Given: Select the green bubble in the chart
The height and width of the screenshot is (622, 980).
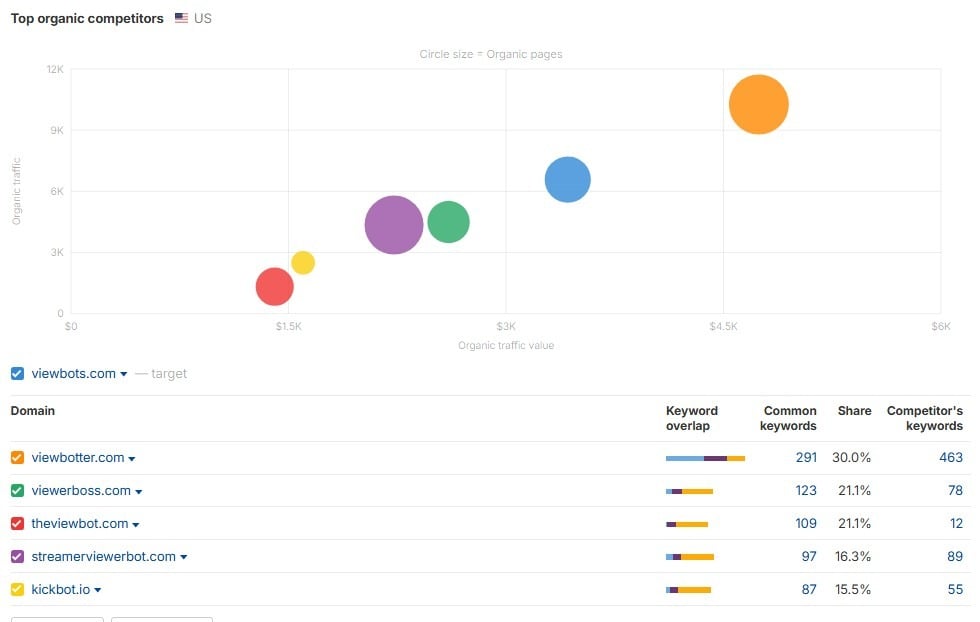Looking at the screenshot, I should click(x=448, y=222).
